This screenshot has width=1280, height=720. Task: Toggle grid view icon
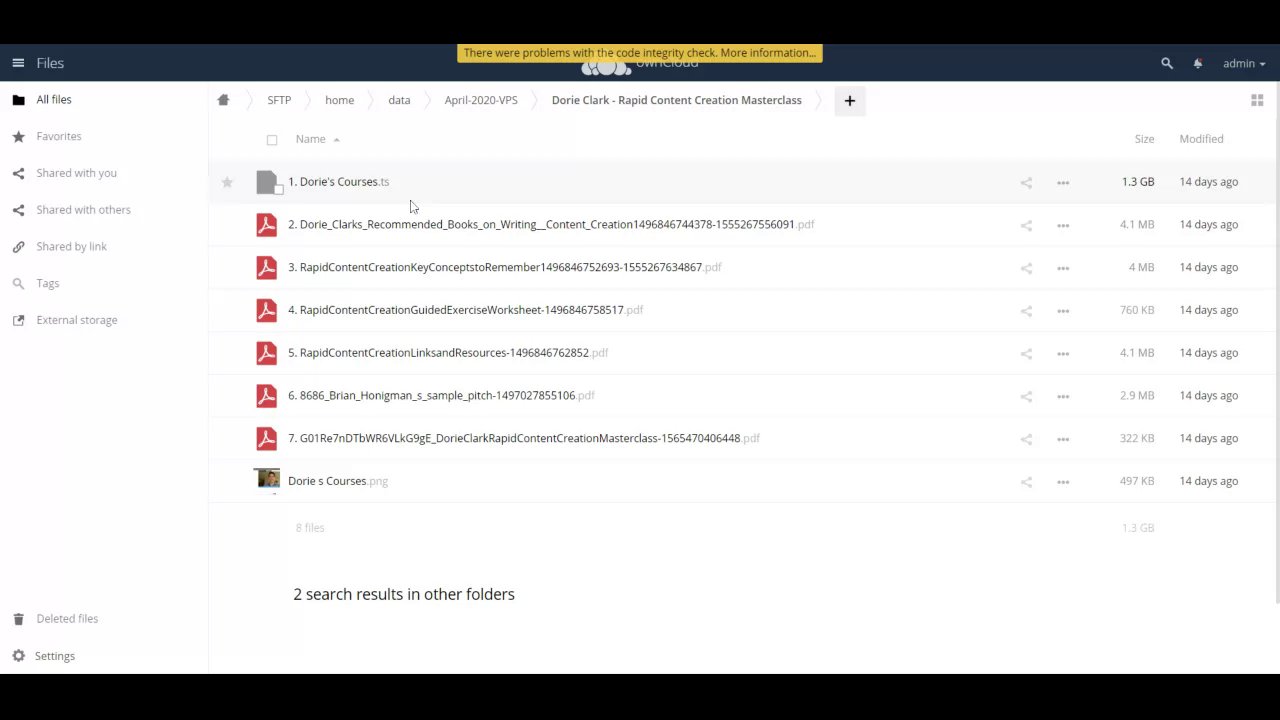tap(1257, 100)
